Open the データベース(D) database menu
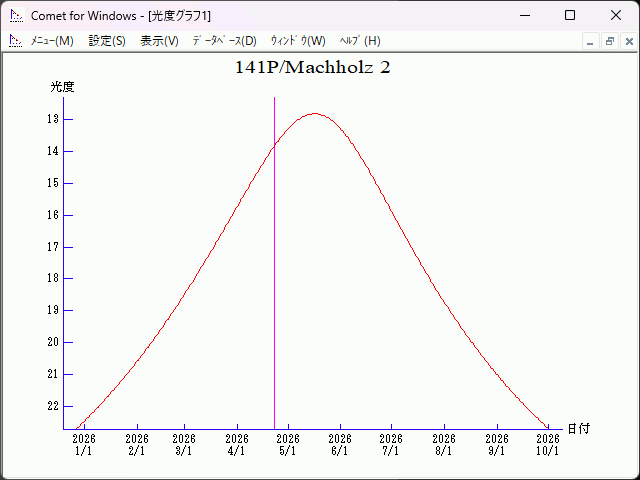This screenshot has height=480, width=640. coord(224,41)
